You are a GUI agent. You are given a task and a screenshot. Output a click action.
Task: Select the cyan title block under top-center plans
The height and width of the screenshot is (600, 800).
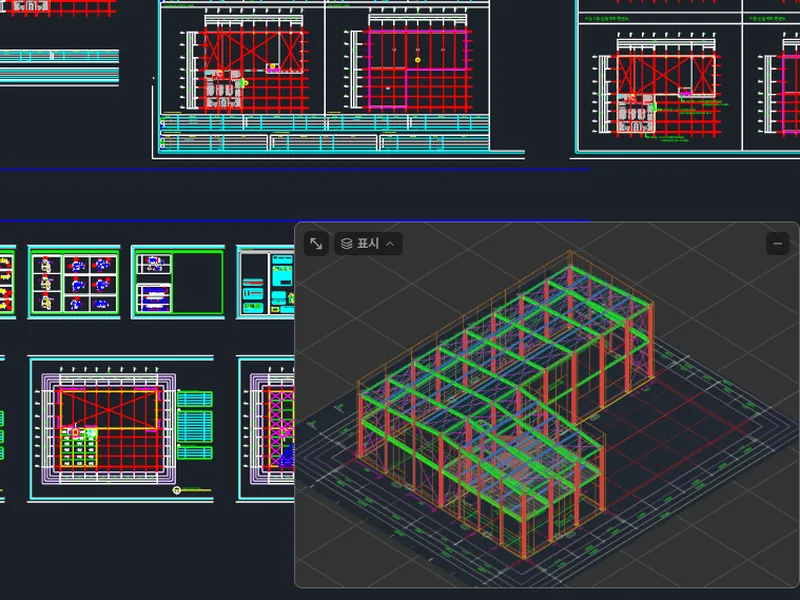(x=324, y=134)
